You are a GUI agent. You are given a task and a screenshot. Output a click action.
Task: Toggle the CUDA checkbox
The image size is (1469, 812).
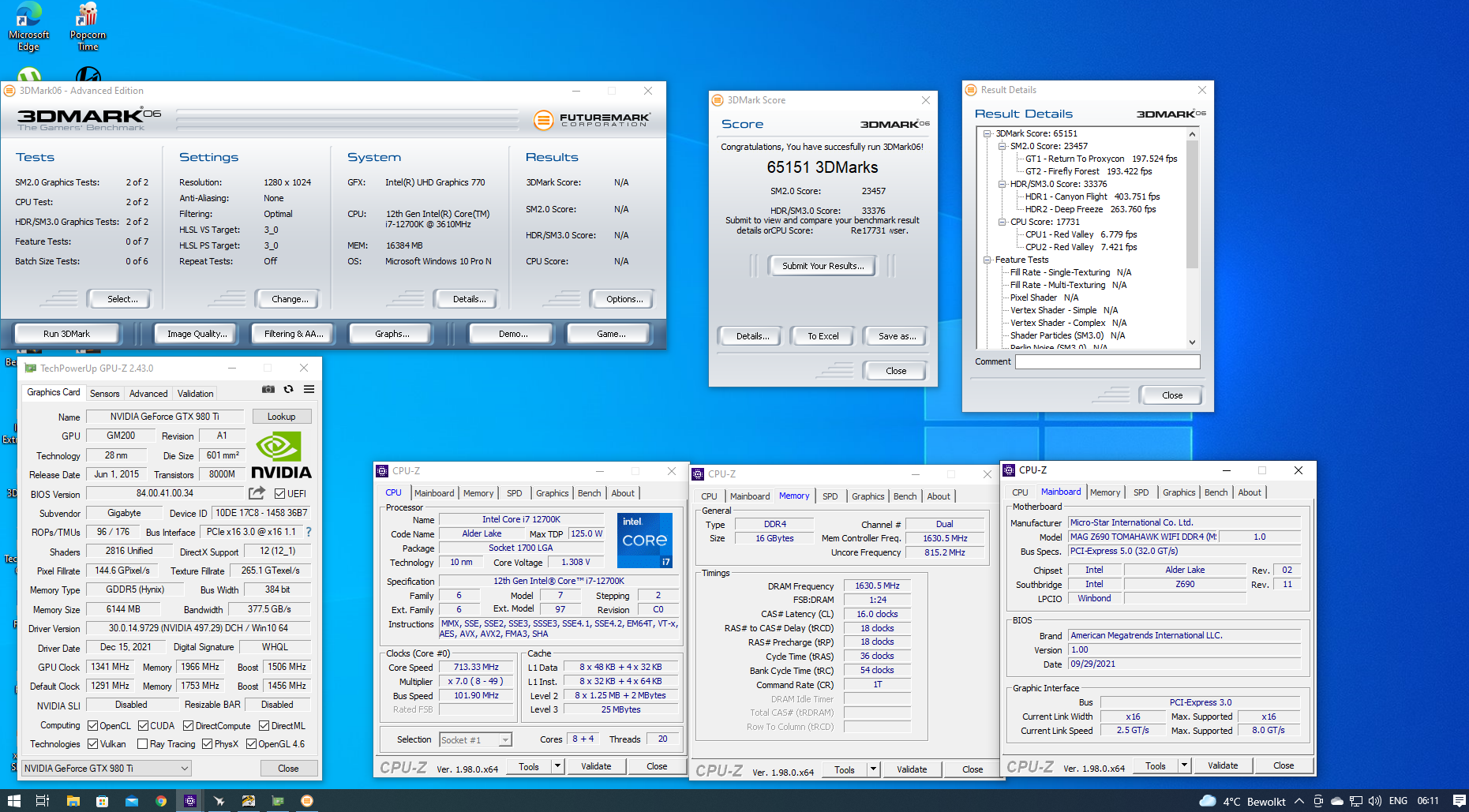(x=143, y=726)
